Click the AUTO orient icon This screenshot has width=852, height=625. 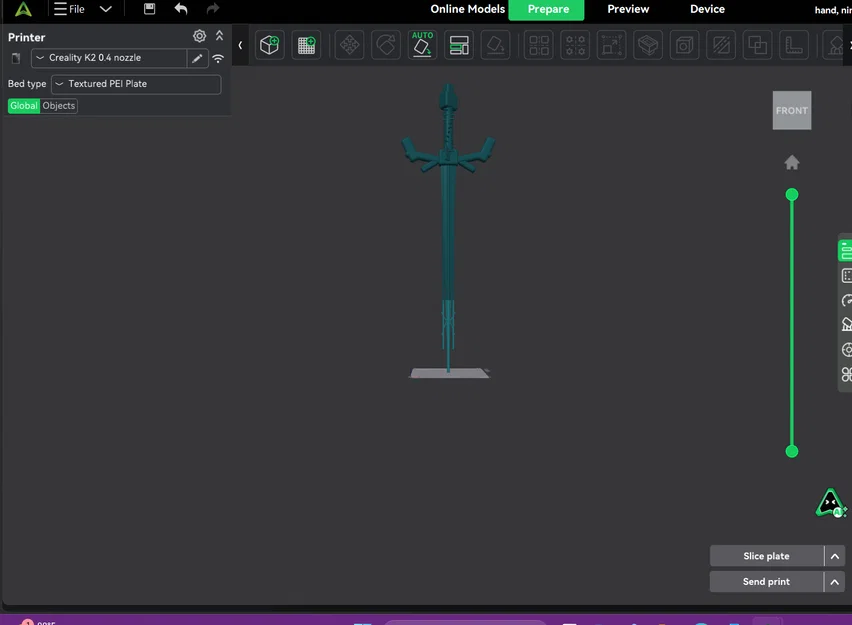pyautogui.click(x=422, y=45)
